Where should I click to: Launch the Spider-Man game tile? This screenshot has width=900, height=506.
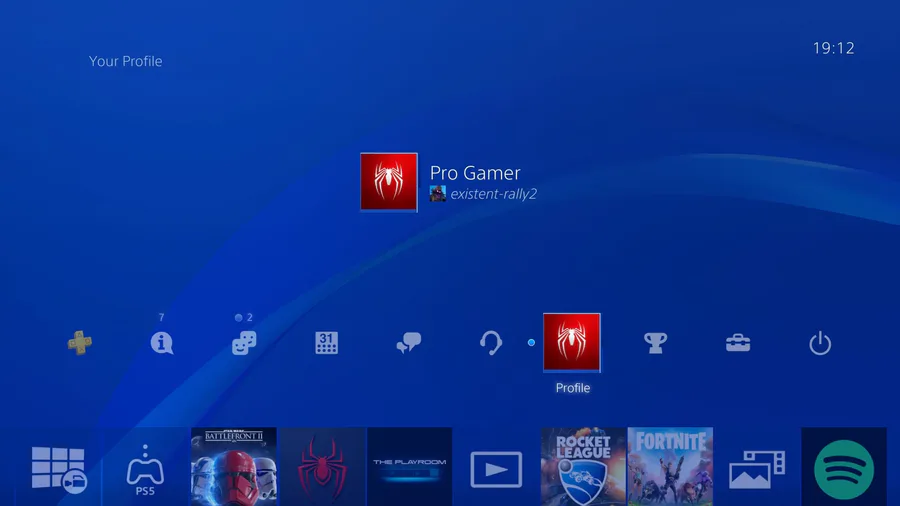[322, 467]
